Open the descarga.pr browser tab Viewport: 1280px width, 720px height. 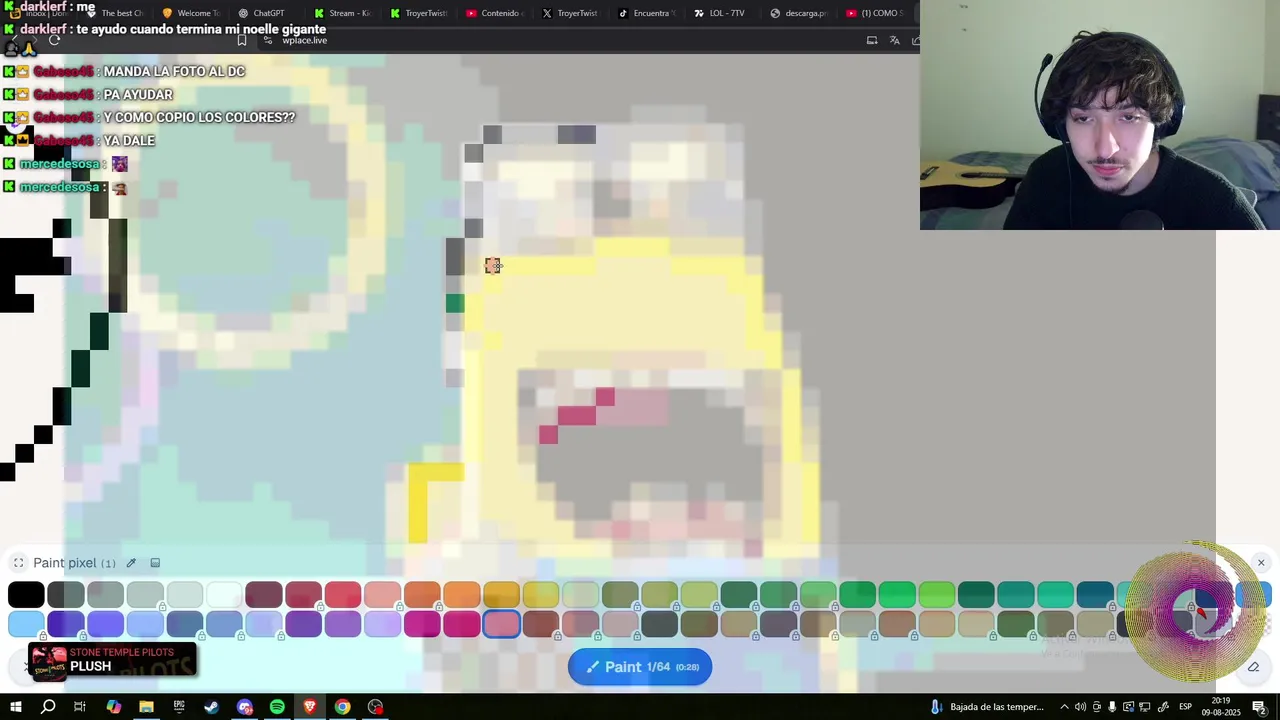[x=798, y=13]
